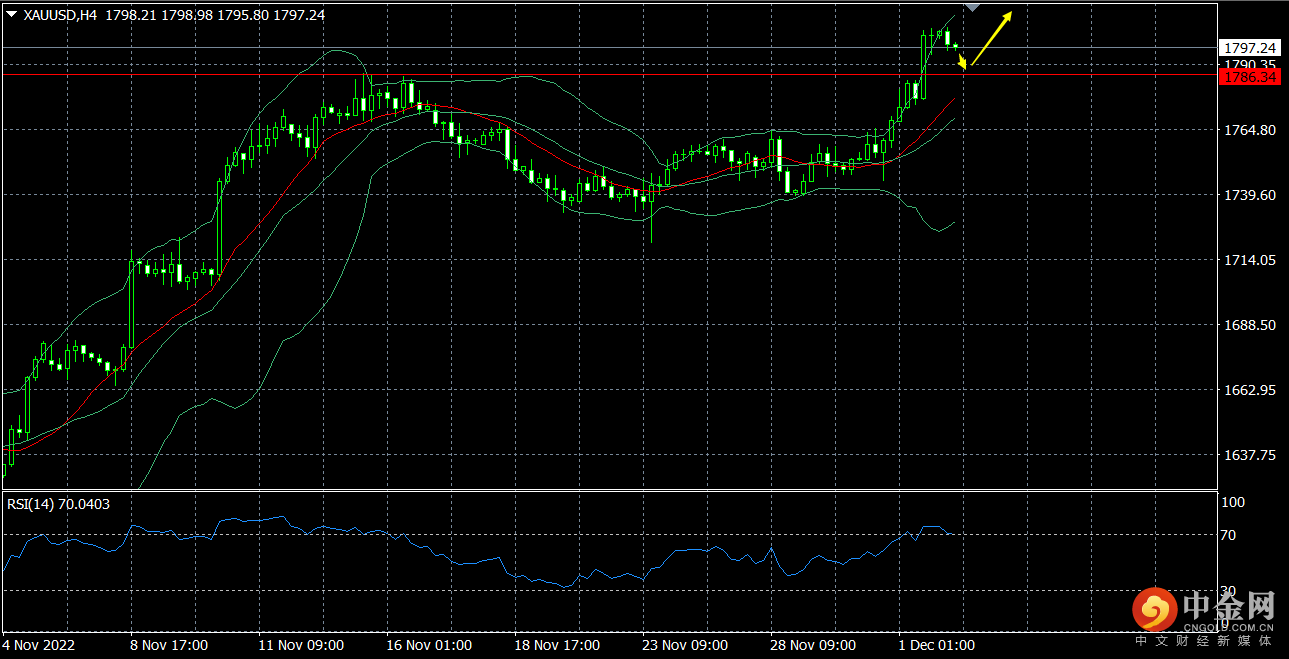Click the 1637.75 price axis label

pyautogui.click(x=1249, y=454)
